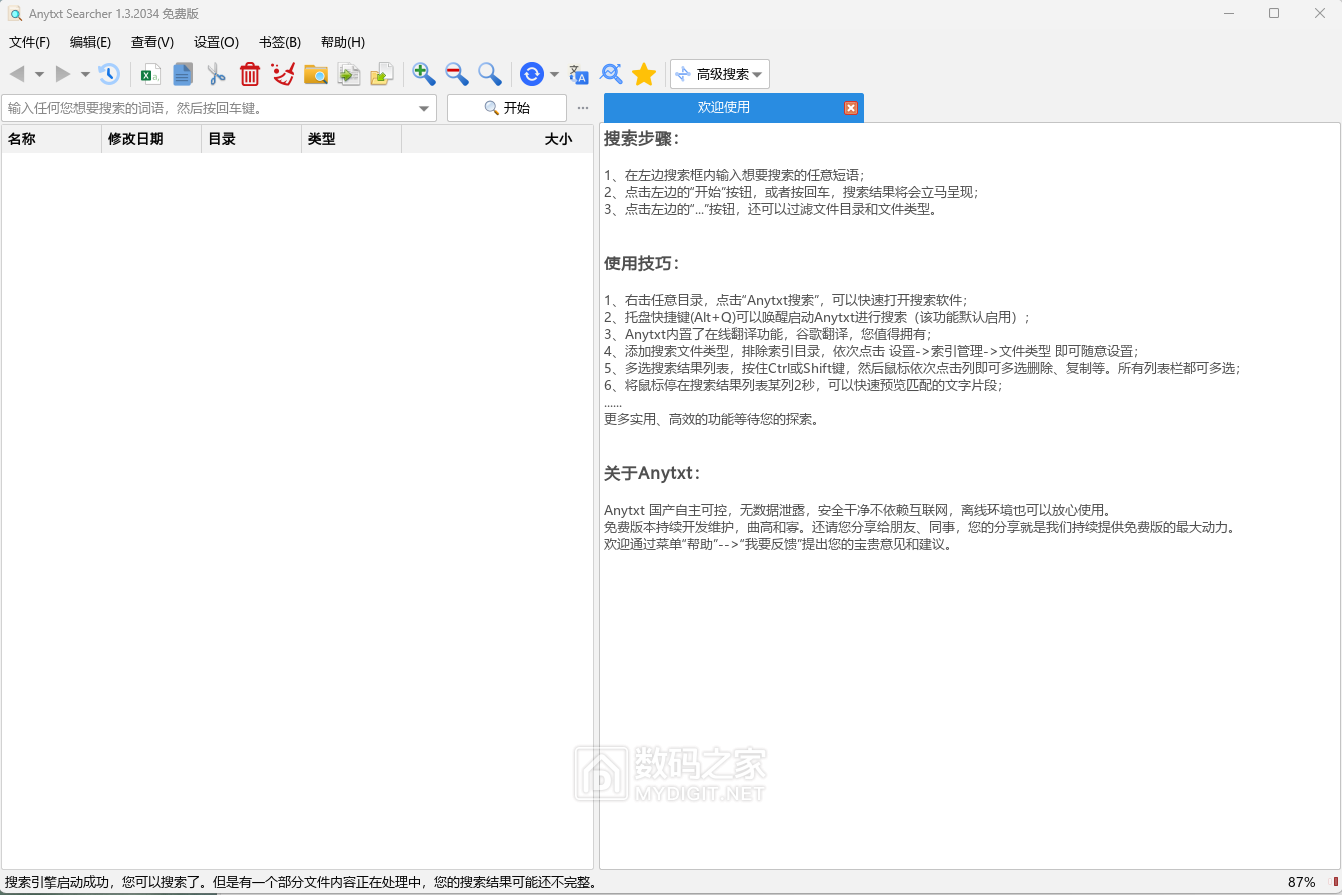1342x895 pixels.
Task: Open the back history dropdown arrow
Action: coord(39,74)
